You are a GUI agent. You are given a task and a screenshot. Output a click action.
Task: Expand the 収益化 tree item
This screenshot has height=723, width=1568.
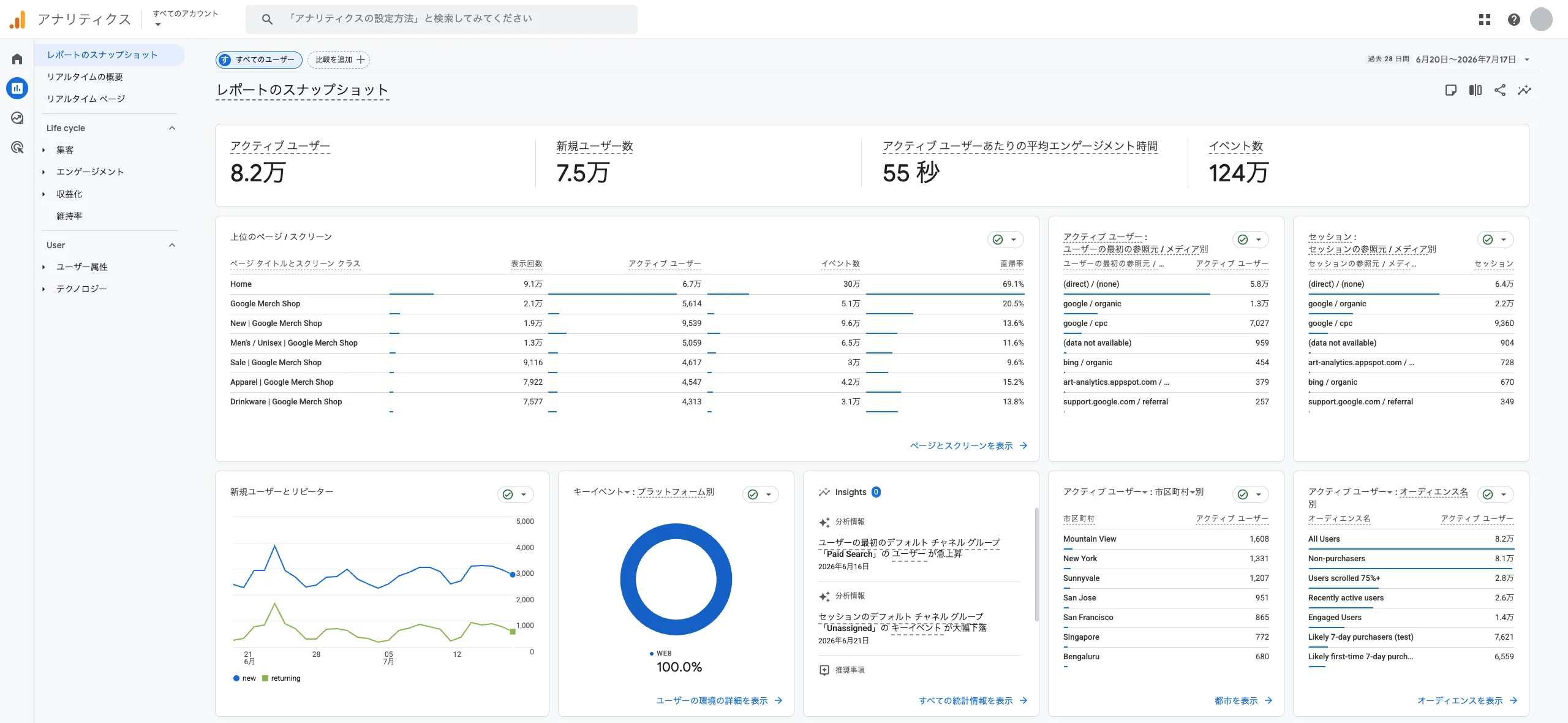43,194
